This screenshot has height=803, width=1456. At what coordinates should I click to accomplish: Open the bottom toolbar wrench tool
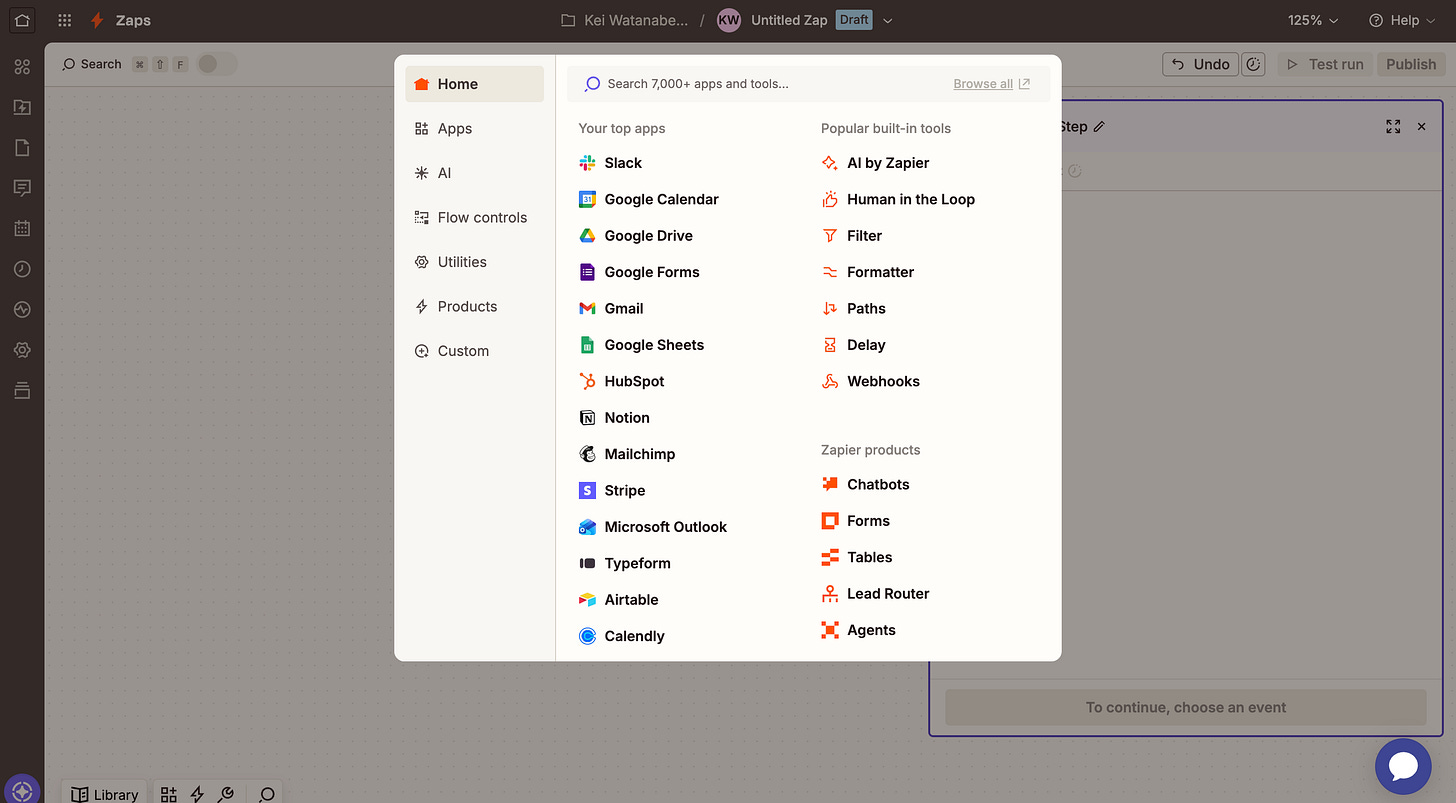click(226, 795)
